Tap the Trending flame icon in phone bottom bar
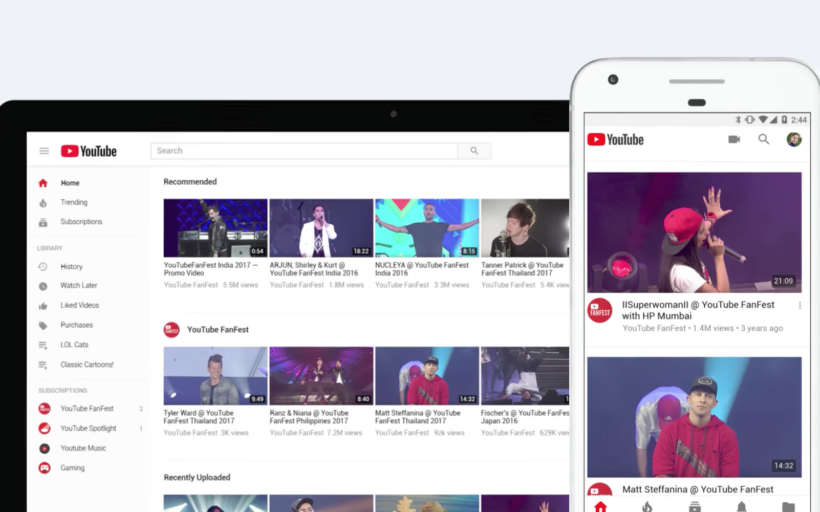 tap(647, 506)
